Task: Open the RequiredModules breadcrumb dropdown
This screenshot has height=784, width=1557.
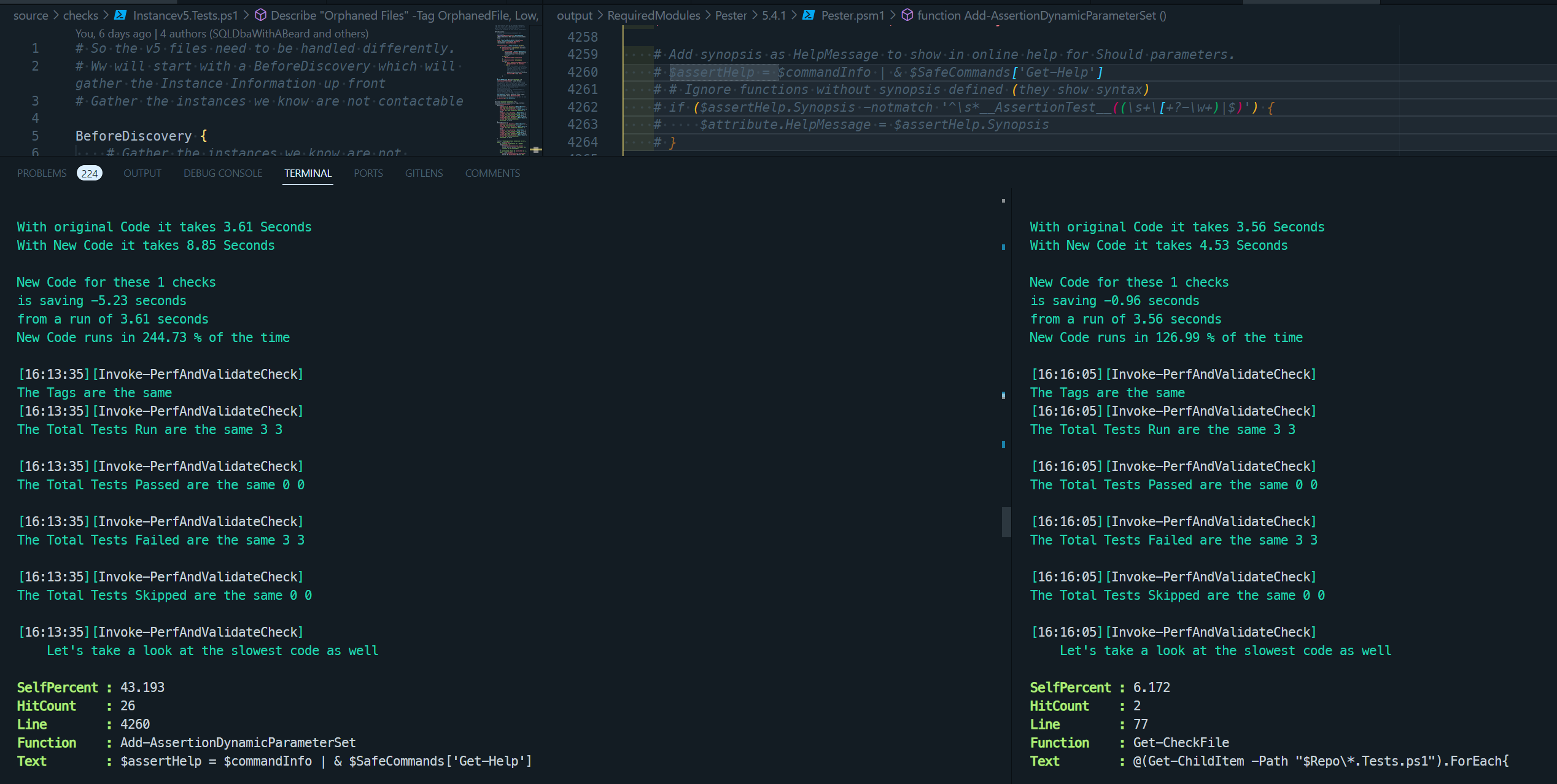Action: click(653, 15)
